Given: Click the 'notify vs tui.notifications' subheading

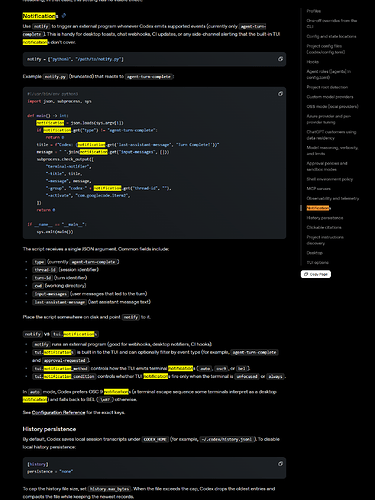Looking at the screenshot, I should click(60, 334).
